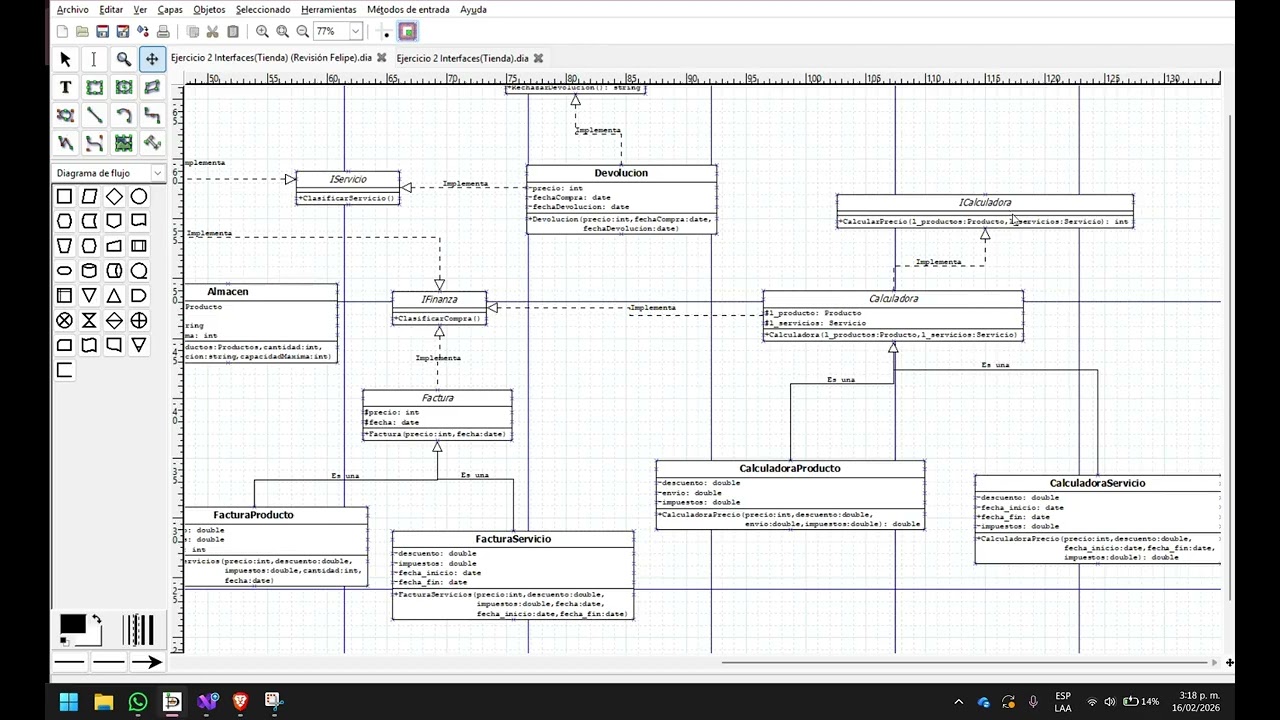Open the line style selector
The image size is (1280, 720).
(108, 662)
